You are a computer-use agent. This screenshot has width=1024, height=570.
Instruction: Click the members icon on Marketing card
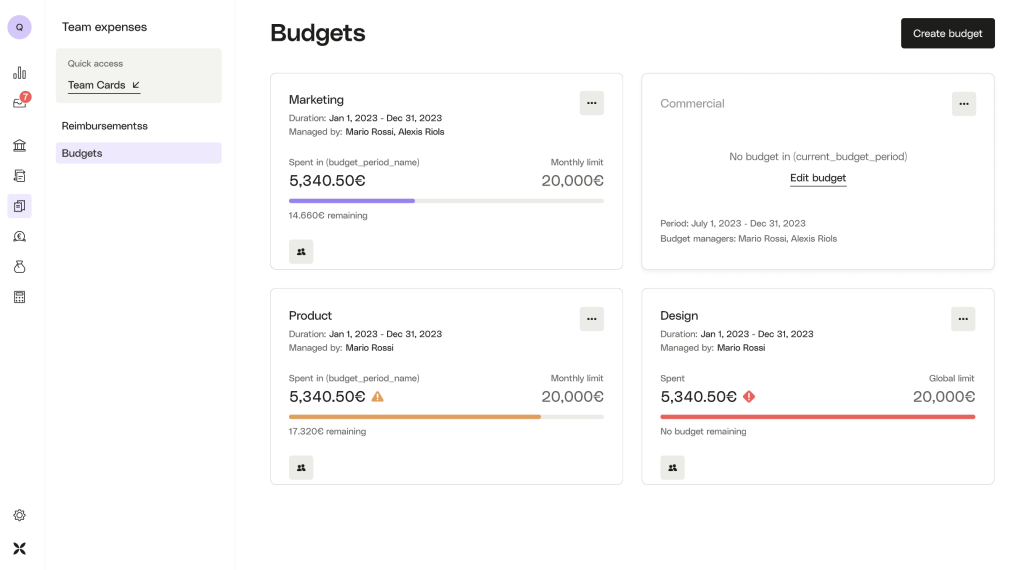(x=301, y=252)
